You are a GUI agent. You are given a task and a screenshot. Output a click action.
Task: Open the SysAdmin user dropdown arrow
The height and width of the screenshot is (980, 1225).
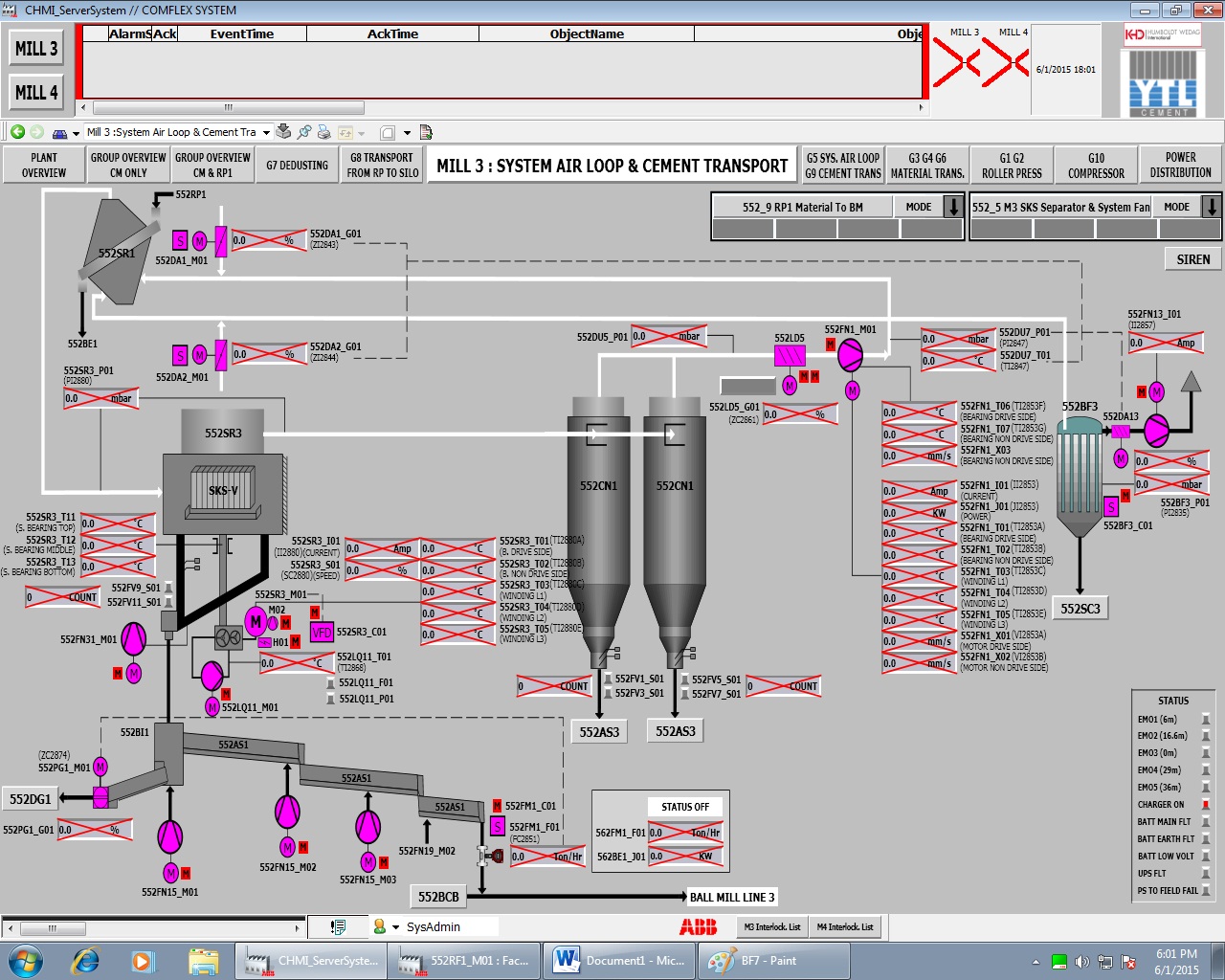(x=395, y=927)
